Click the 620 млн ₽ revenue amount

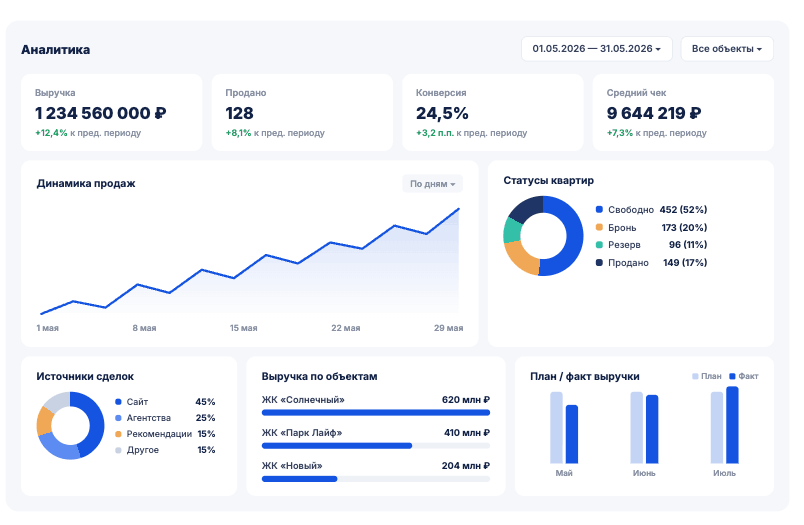pos(466,400)
